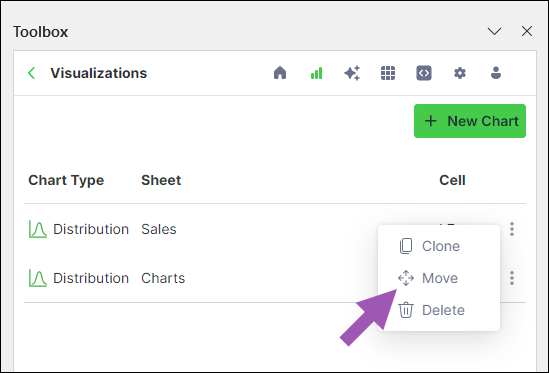549x373 pixels.
Task: Open the code brackets icon
Action: click(424, 73)
